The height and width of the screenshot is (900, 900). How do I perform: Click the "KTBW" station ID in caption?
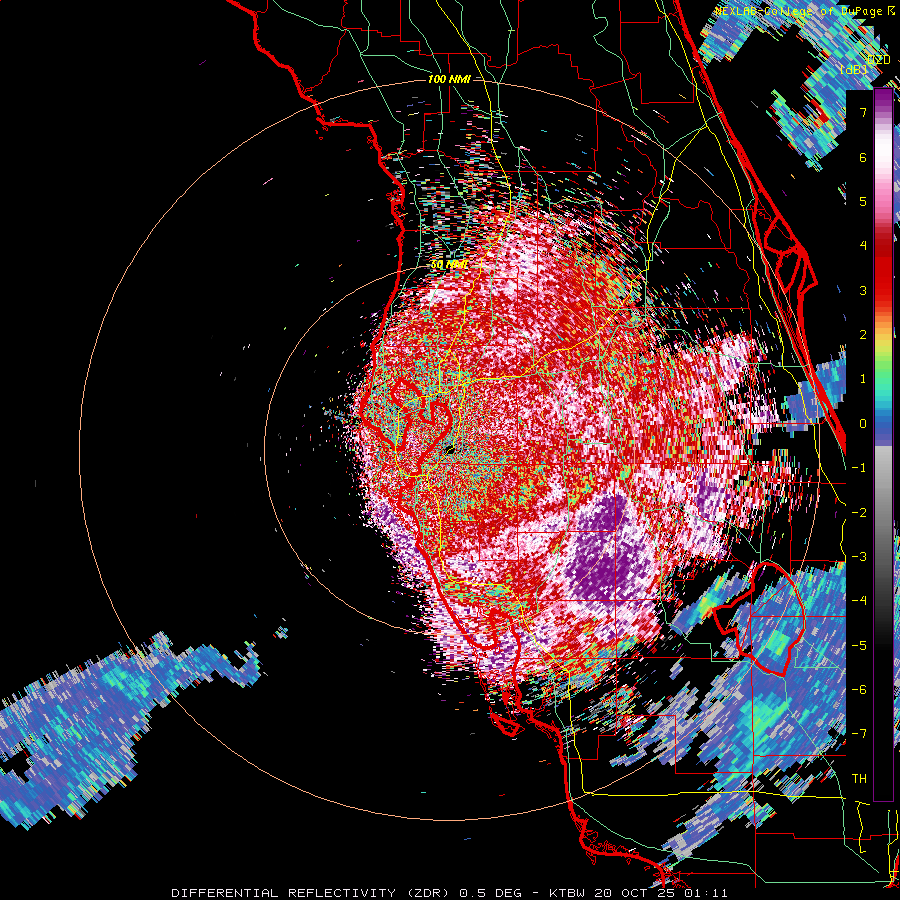click(567, 893)
